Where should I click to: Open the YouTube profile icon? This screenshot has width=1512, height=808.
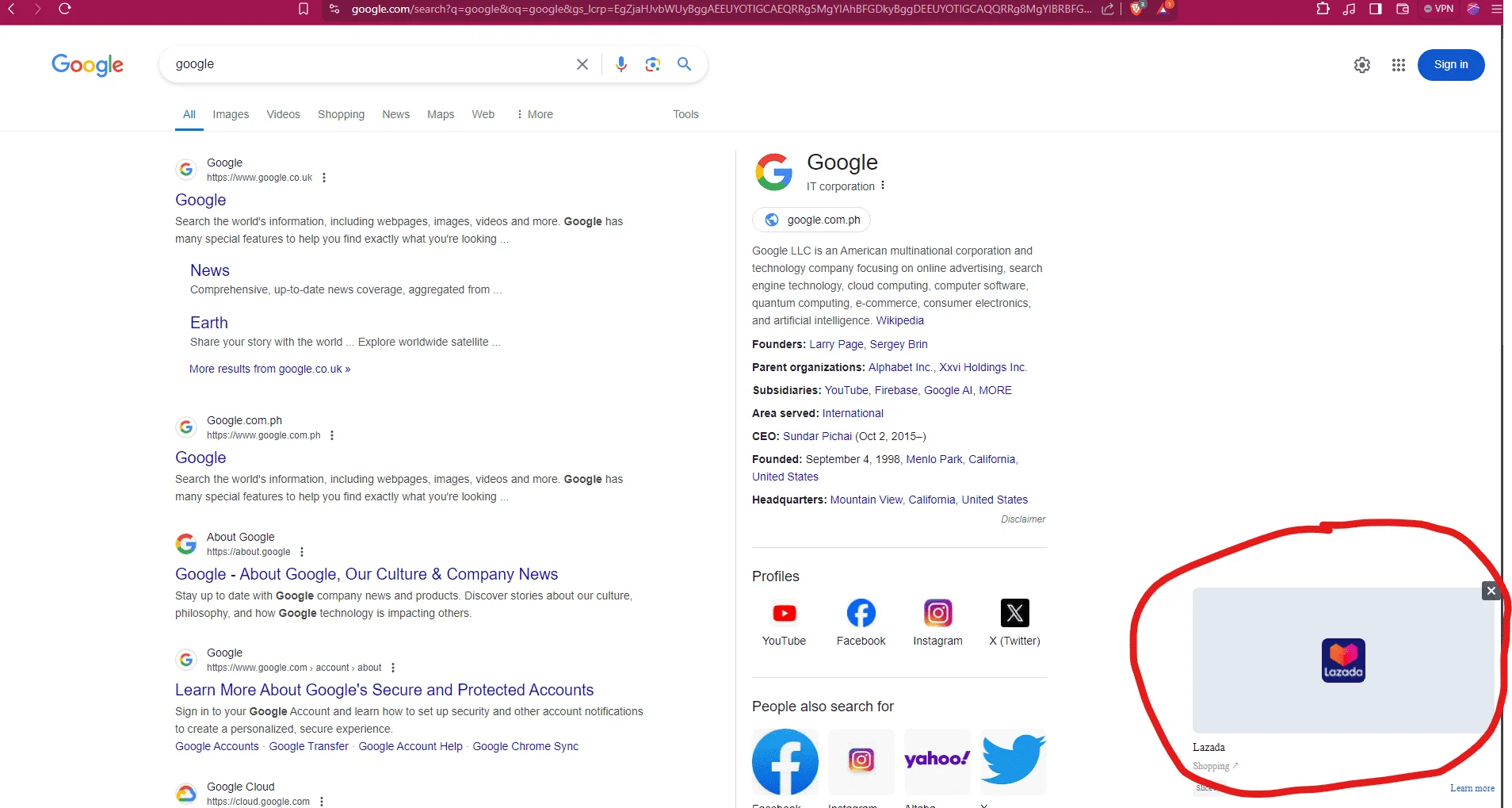(x=785, y=613)
